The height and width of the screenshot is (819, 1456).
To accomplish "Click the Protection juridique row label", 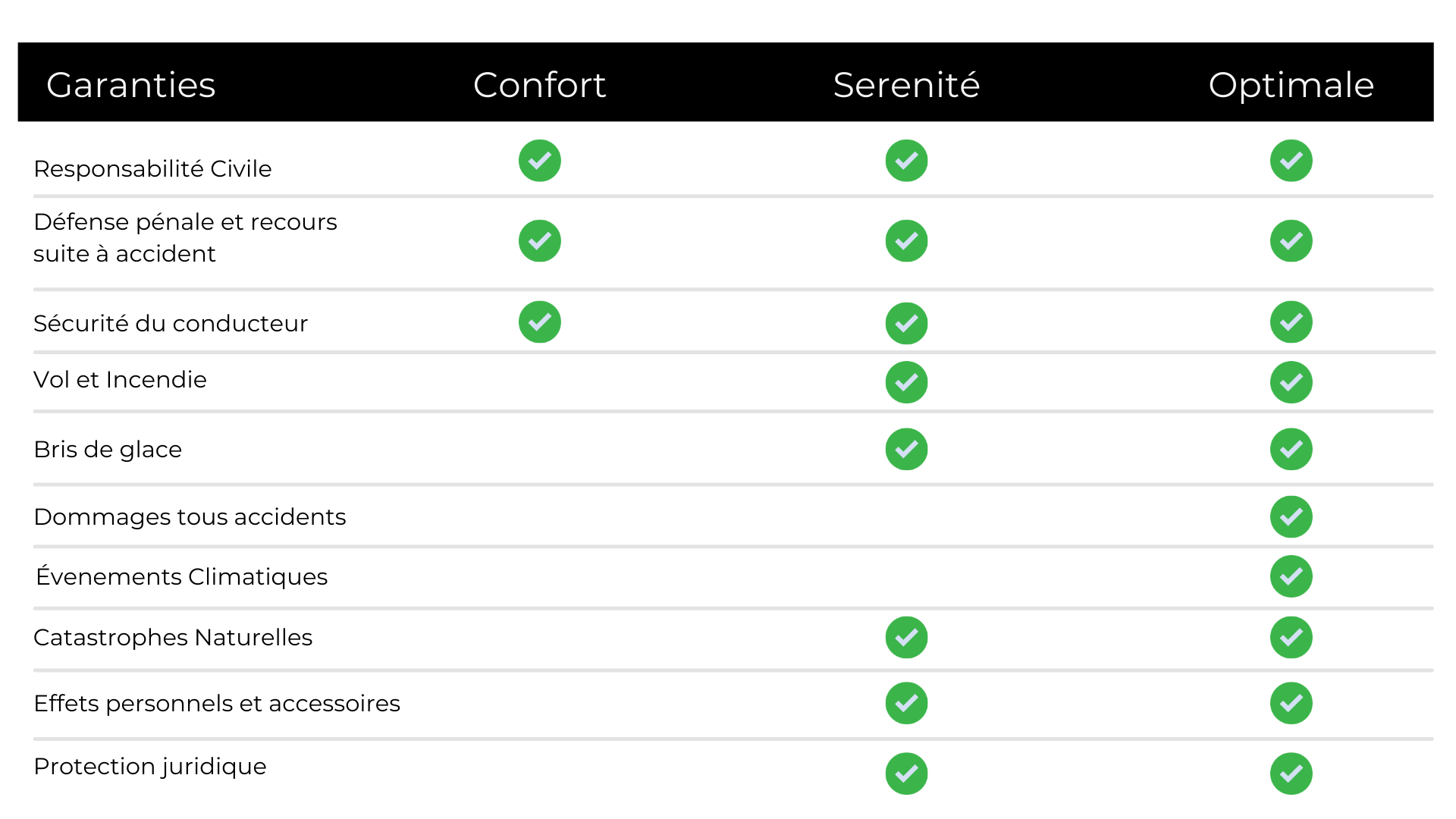I will click(x=150, y=767).
